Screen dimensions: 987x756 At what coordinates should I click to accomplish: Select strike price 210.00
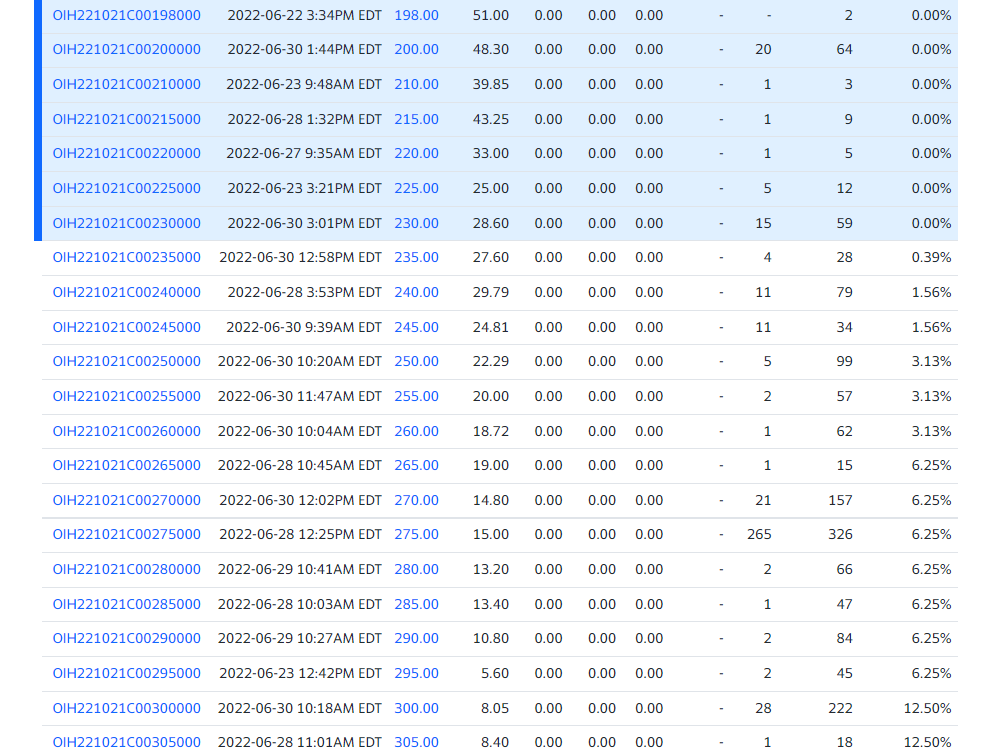click(x=417, y=84)
